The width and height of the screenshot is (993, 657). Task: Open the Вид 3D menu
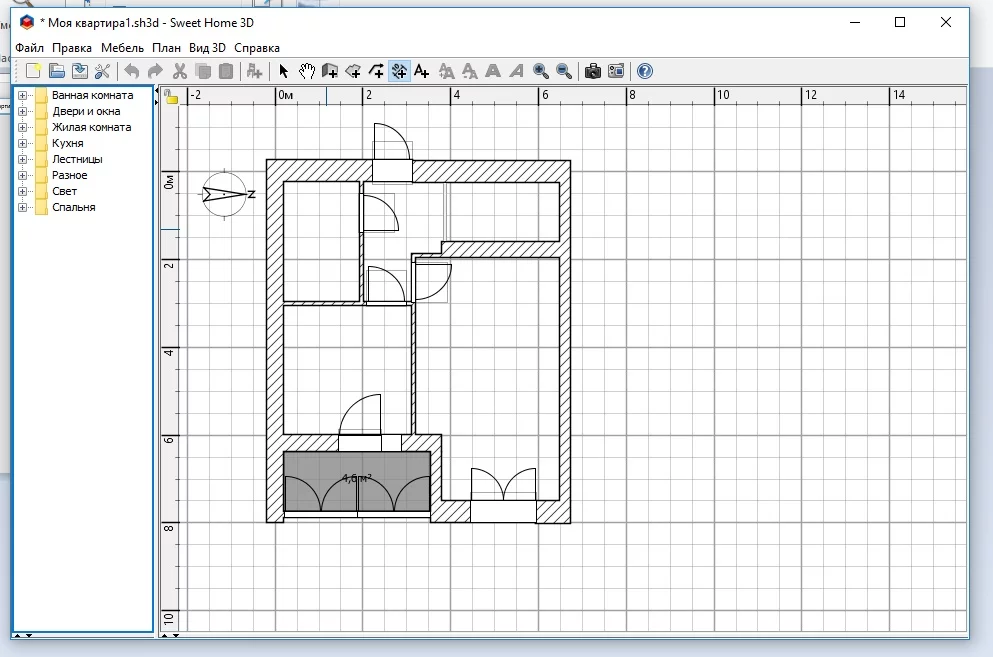click(207, 47)
